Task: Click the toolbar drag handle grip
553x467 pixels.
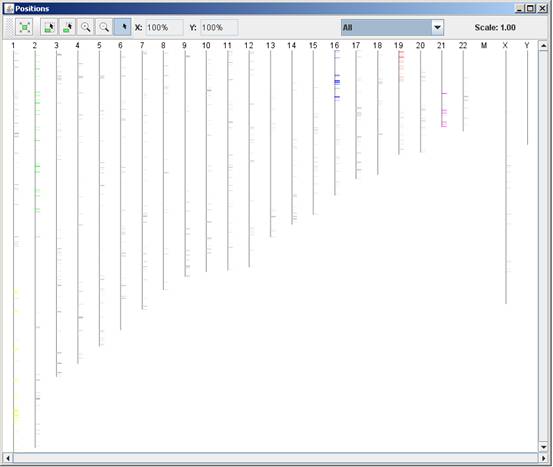Action: [10, 28]
